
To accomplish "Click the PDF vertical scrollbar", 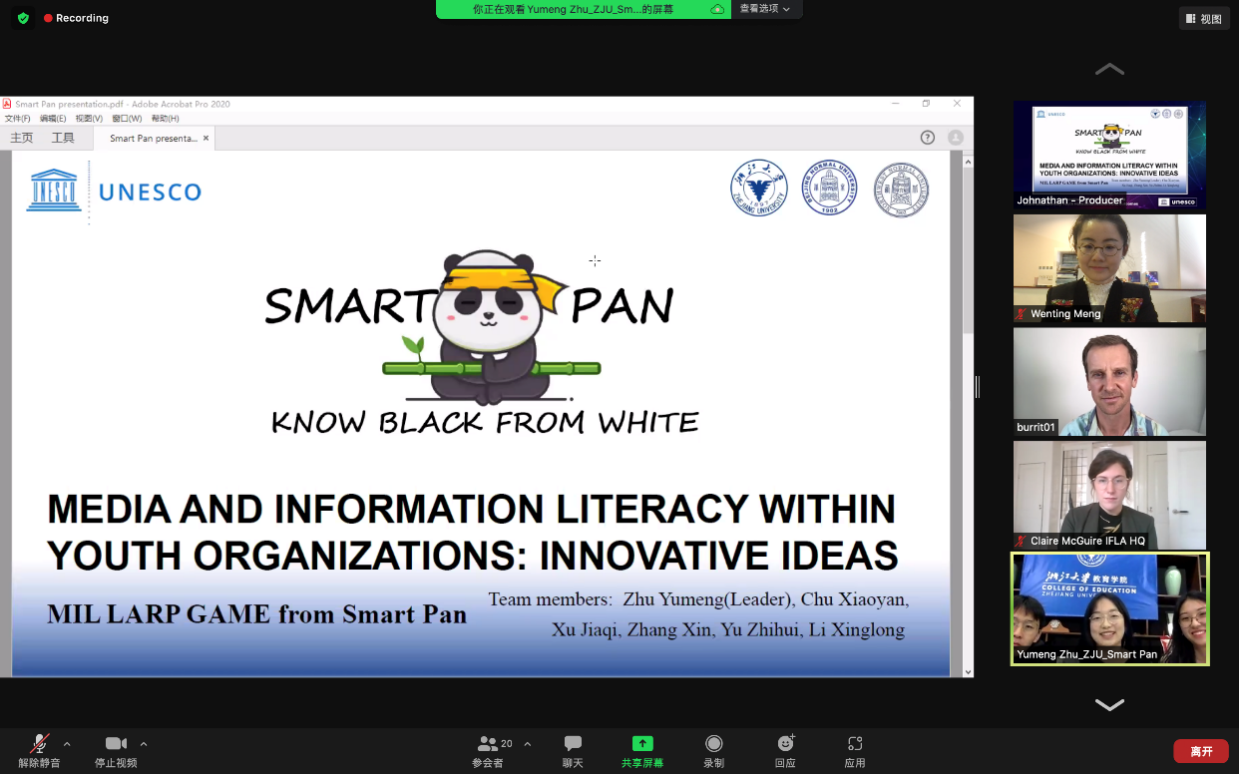I will click(x=967, y=250).
